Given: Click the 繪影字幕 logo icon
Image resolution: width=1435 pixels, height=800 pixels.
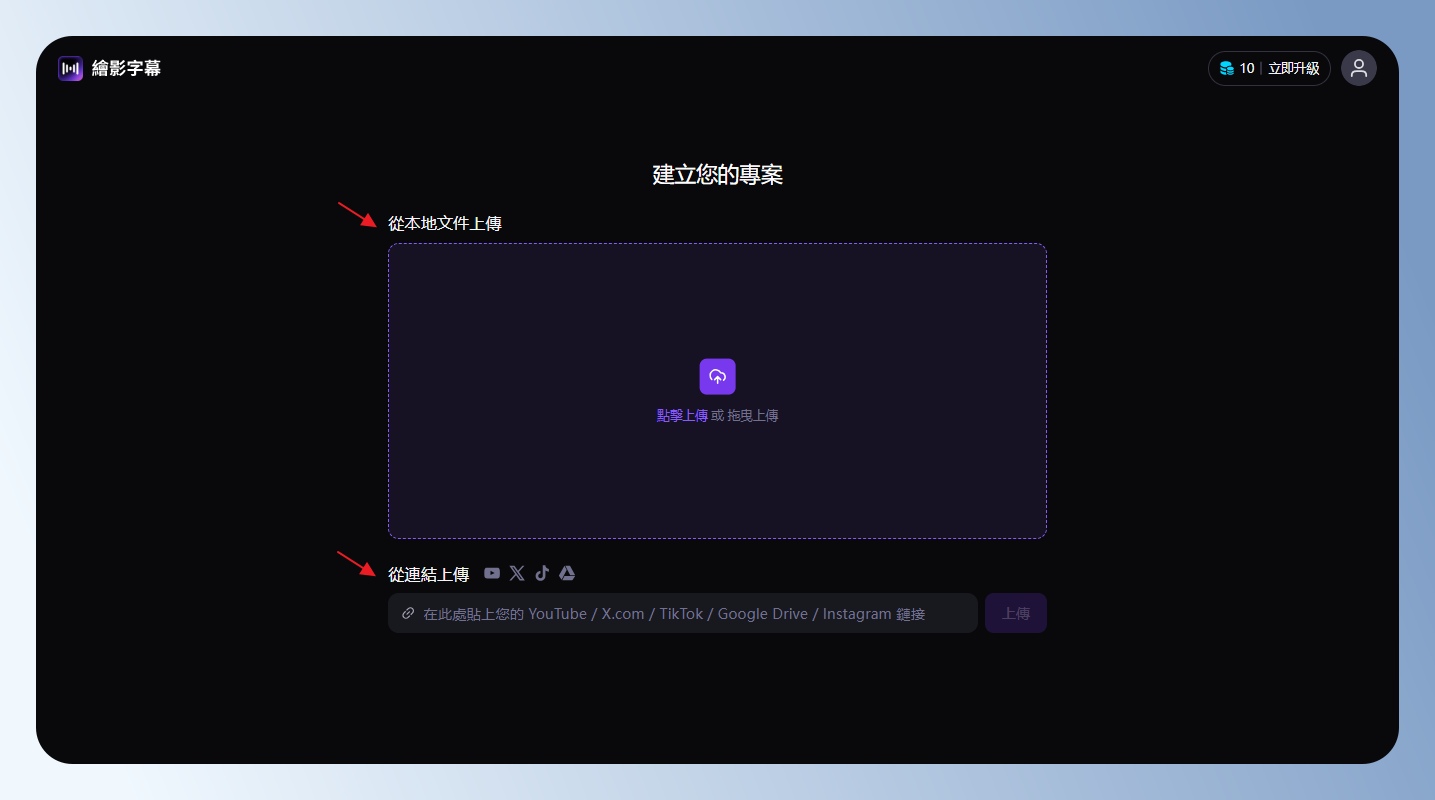Looking at the screenshot, I should [x=70, y=68].
